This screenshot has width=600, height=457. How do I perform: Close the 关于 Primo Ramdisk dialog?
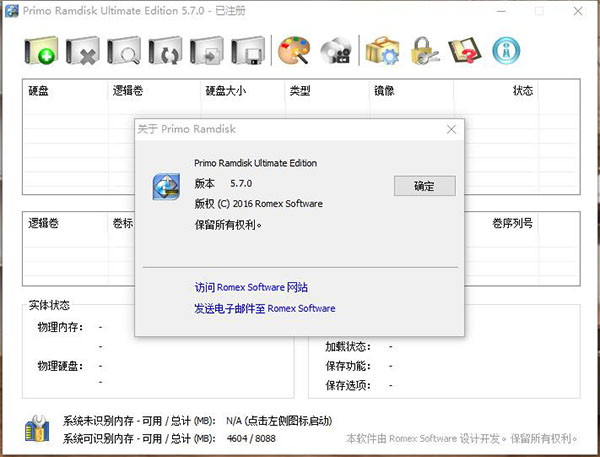[x=452, y=129]
